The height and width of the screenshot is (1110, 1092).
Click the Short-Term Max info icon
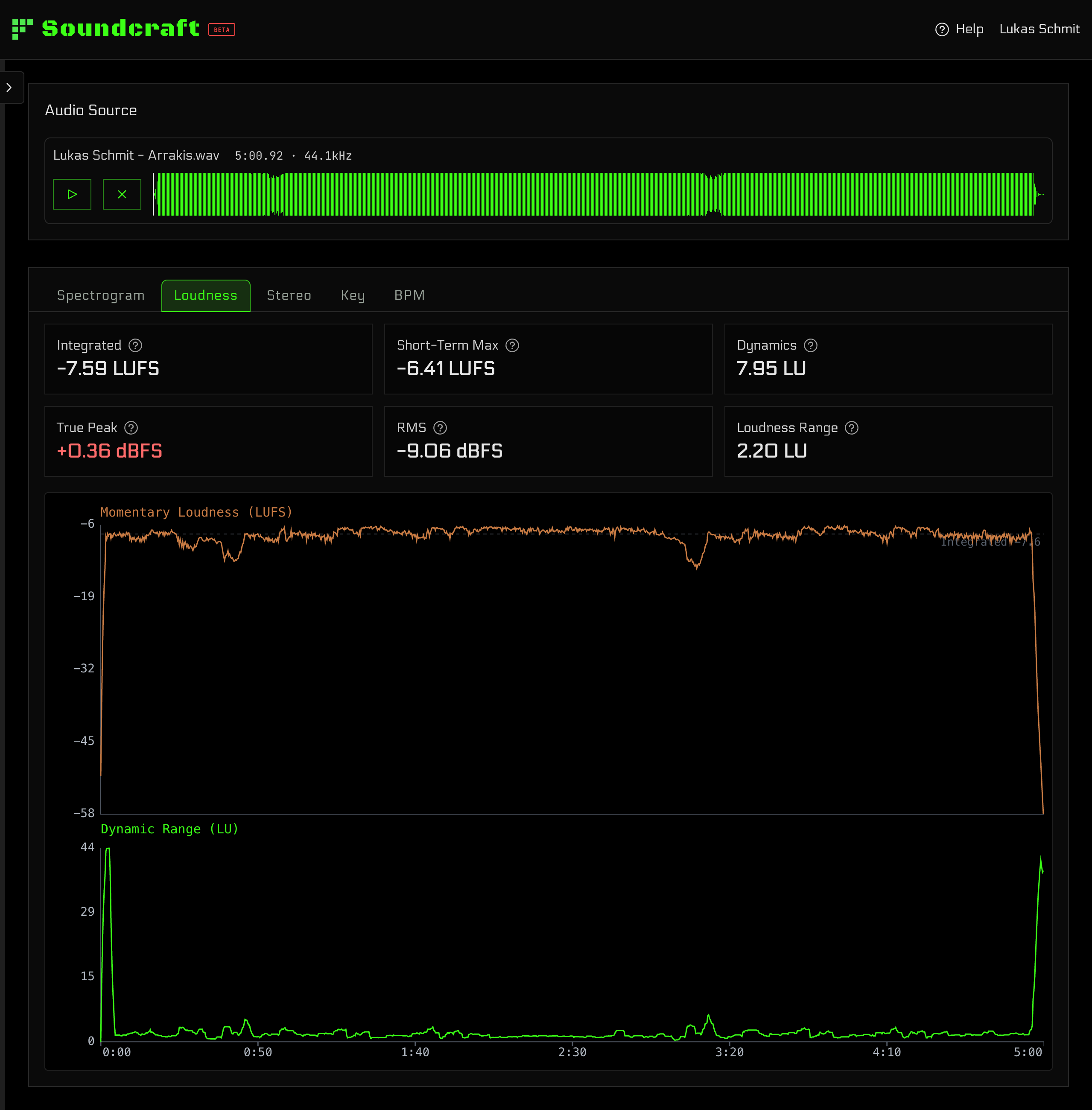(x=512, y=345)
